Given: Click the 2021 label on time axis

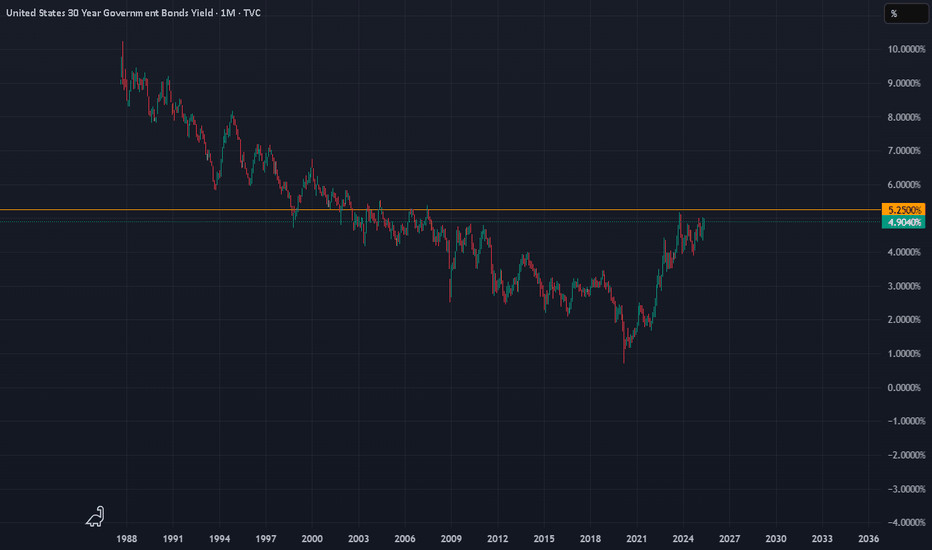Looking at the screenshot, I should (636, 538).
